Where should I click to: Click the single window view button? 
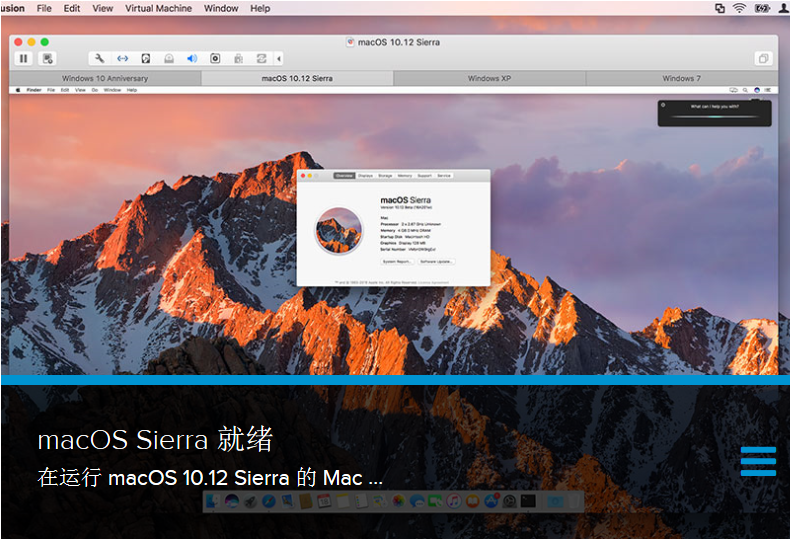(763, 59)
